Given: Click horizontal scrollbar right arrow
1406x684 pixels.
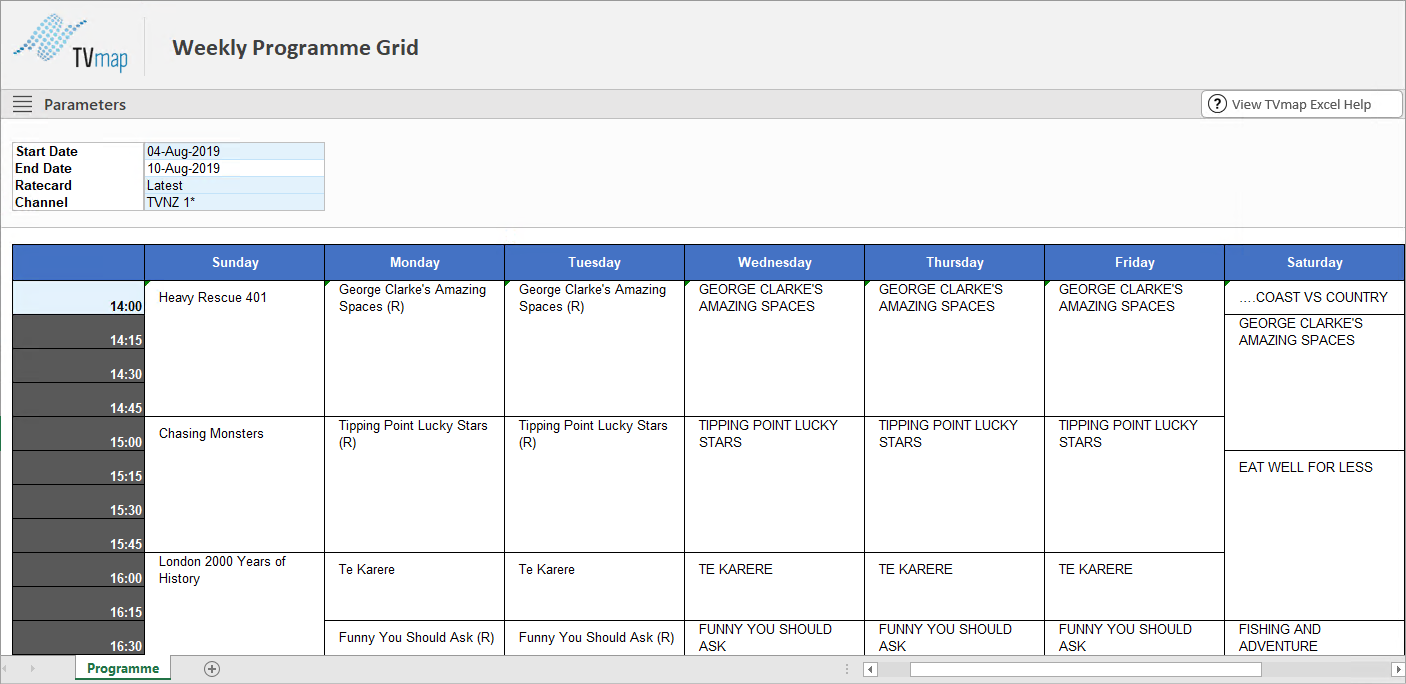Looking at the screenshot, I should point(1397,669).
